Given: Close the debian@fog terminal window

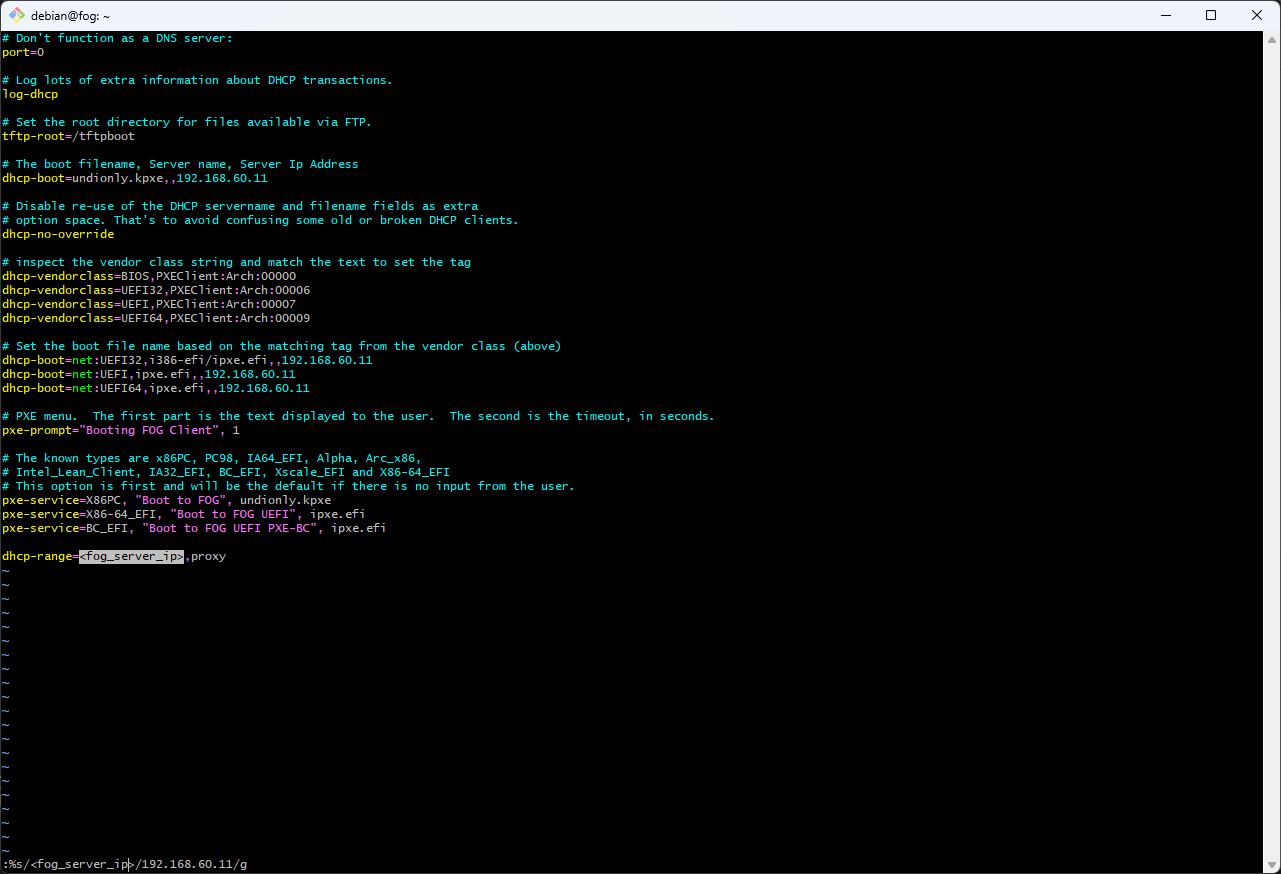Looking at the screenshot, I should 1257,15.
